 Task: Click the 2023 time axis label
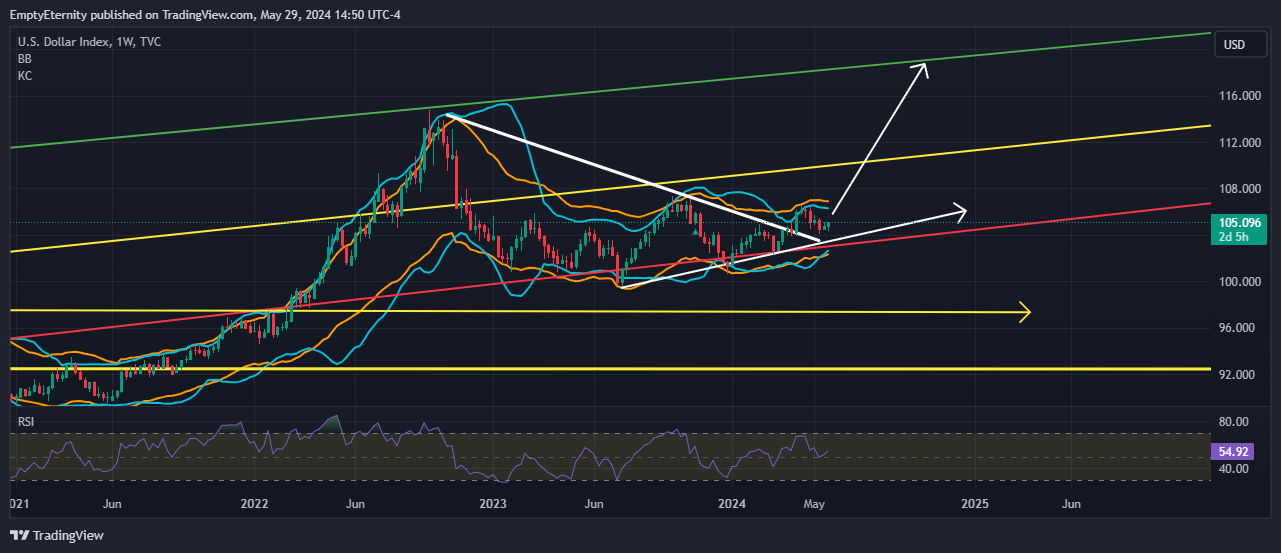pyautogui.click(x=493, y=505)
